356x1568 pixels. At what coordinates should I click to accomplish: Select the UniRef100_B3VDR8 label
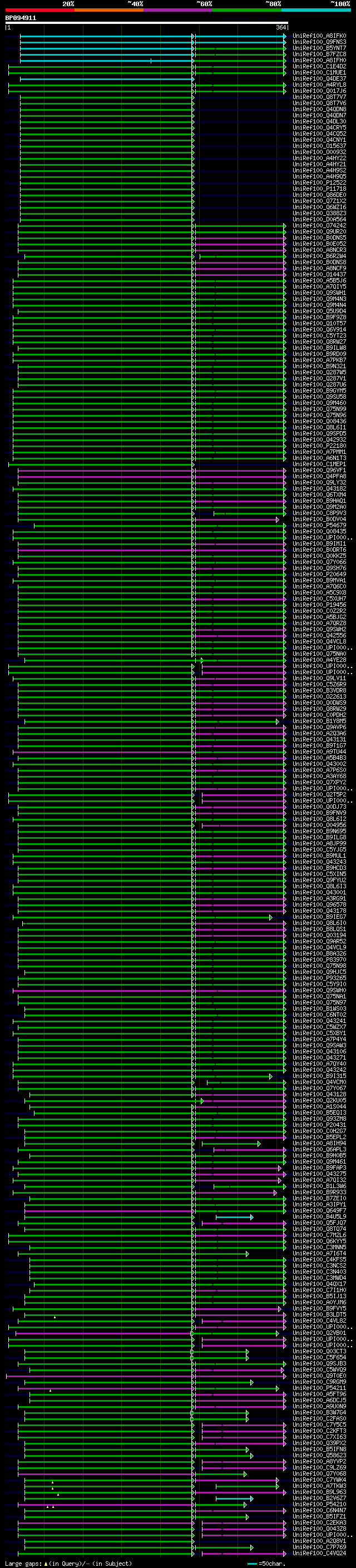pyautogui.click(x=319, y=690)
